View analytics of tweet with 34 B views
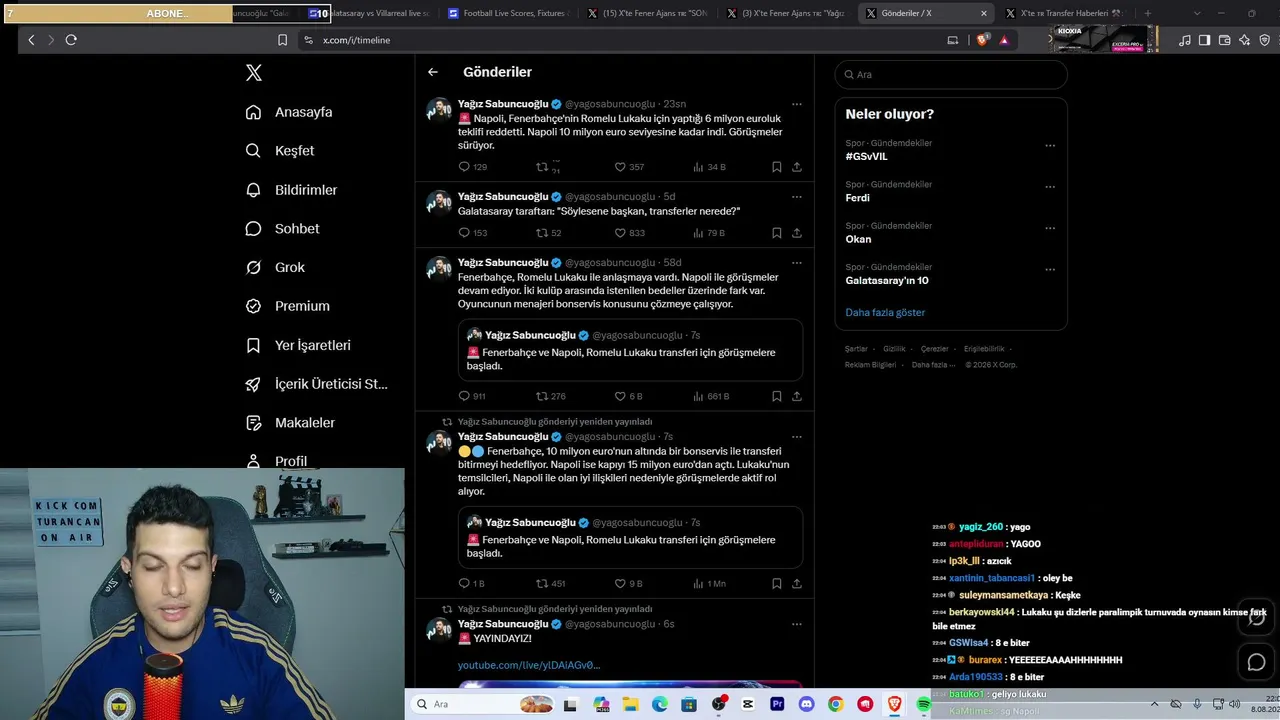Image resolution: width=1280 pixels, height=720 pixels. (x=698, y=167)
